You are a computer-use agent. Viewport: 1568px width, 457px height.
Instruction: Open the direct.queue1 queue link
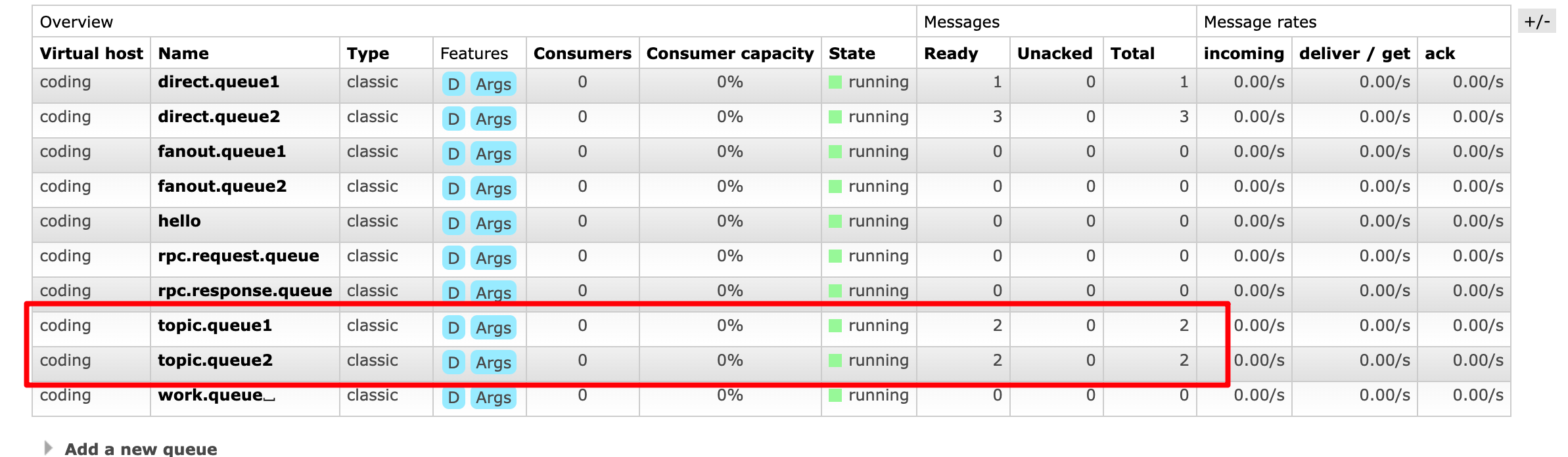(218, 82)
